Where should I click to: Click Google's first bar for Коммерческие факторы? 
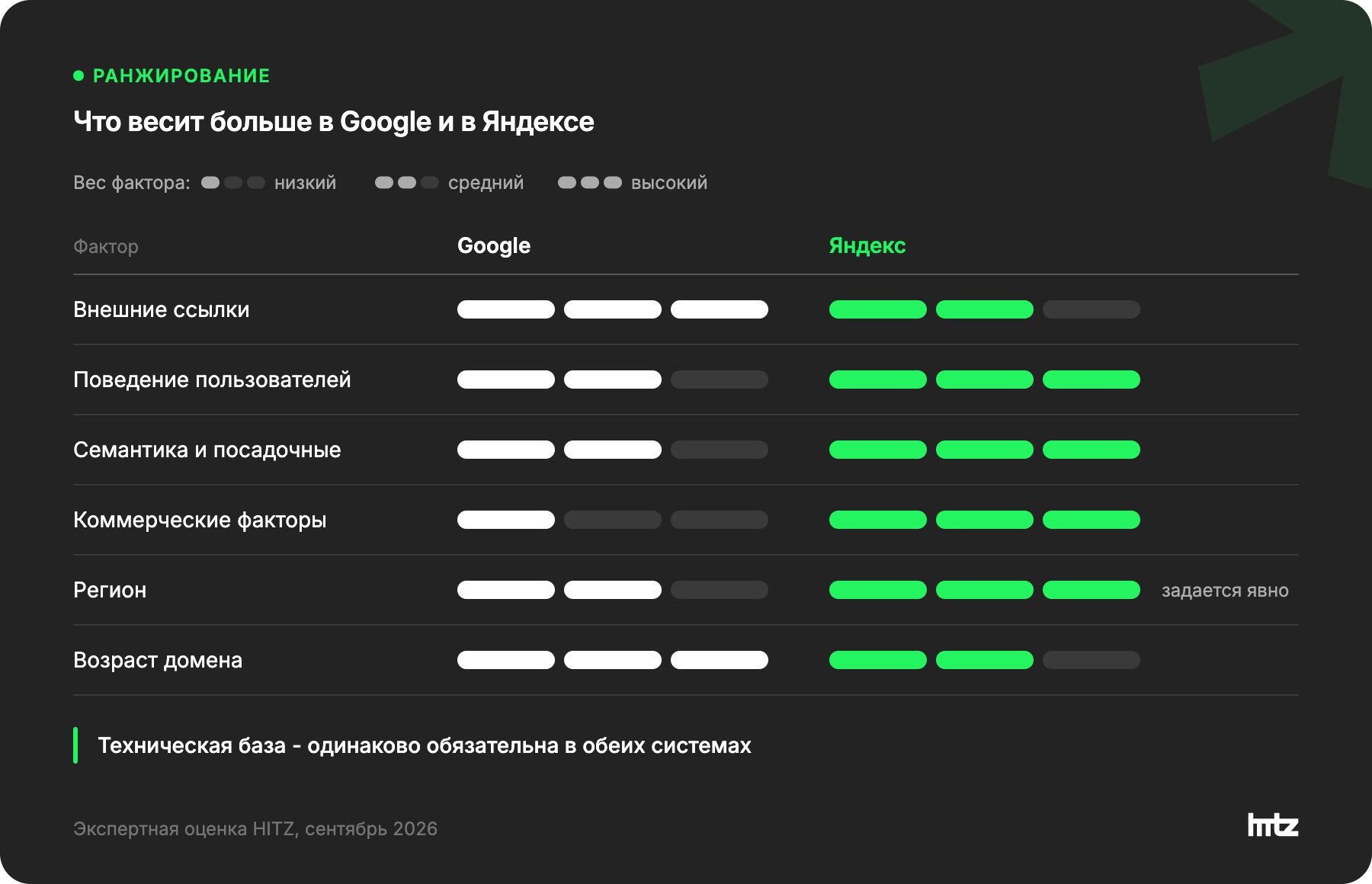click(506, 520)
